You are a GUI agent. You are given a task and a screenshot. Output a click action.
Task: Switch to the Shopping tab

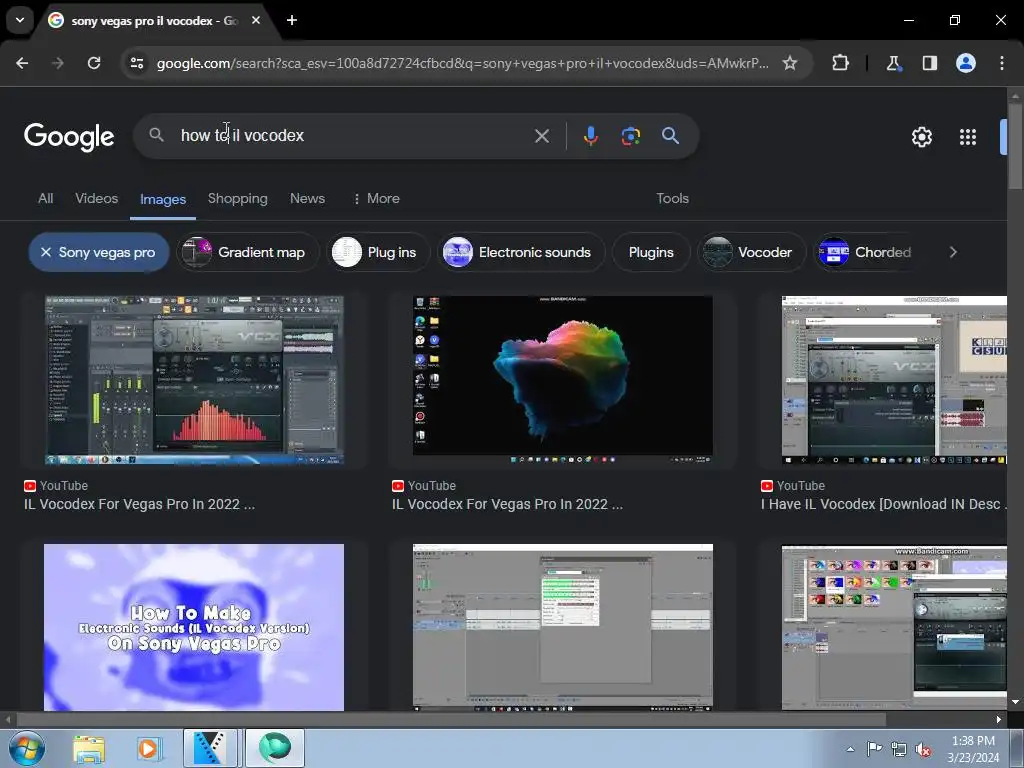coord(238,199)
